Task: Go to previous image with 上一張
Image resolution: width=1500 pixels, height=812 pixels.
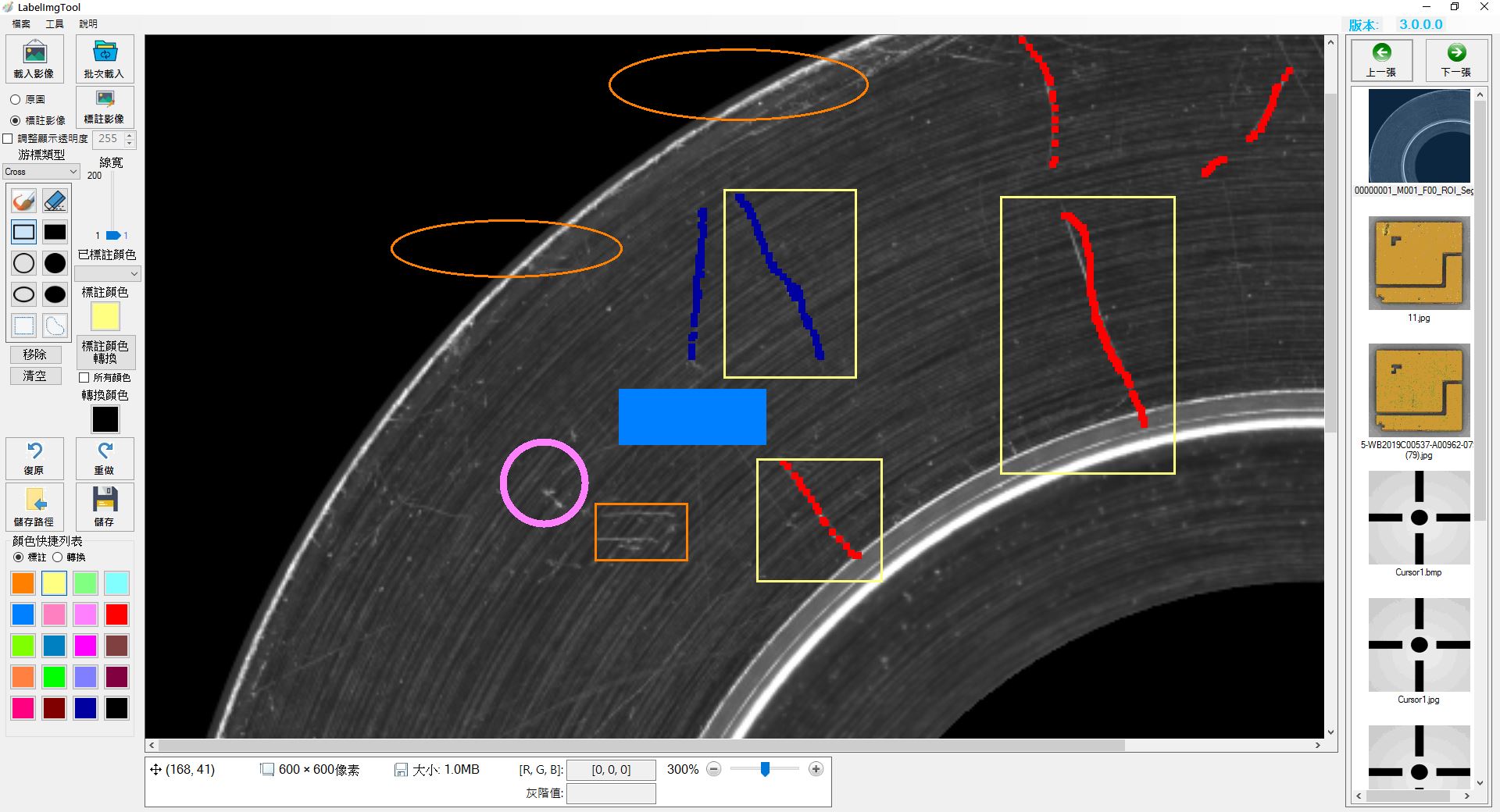Action: click(1381, 59)
